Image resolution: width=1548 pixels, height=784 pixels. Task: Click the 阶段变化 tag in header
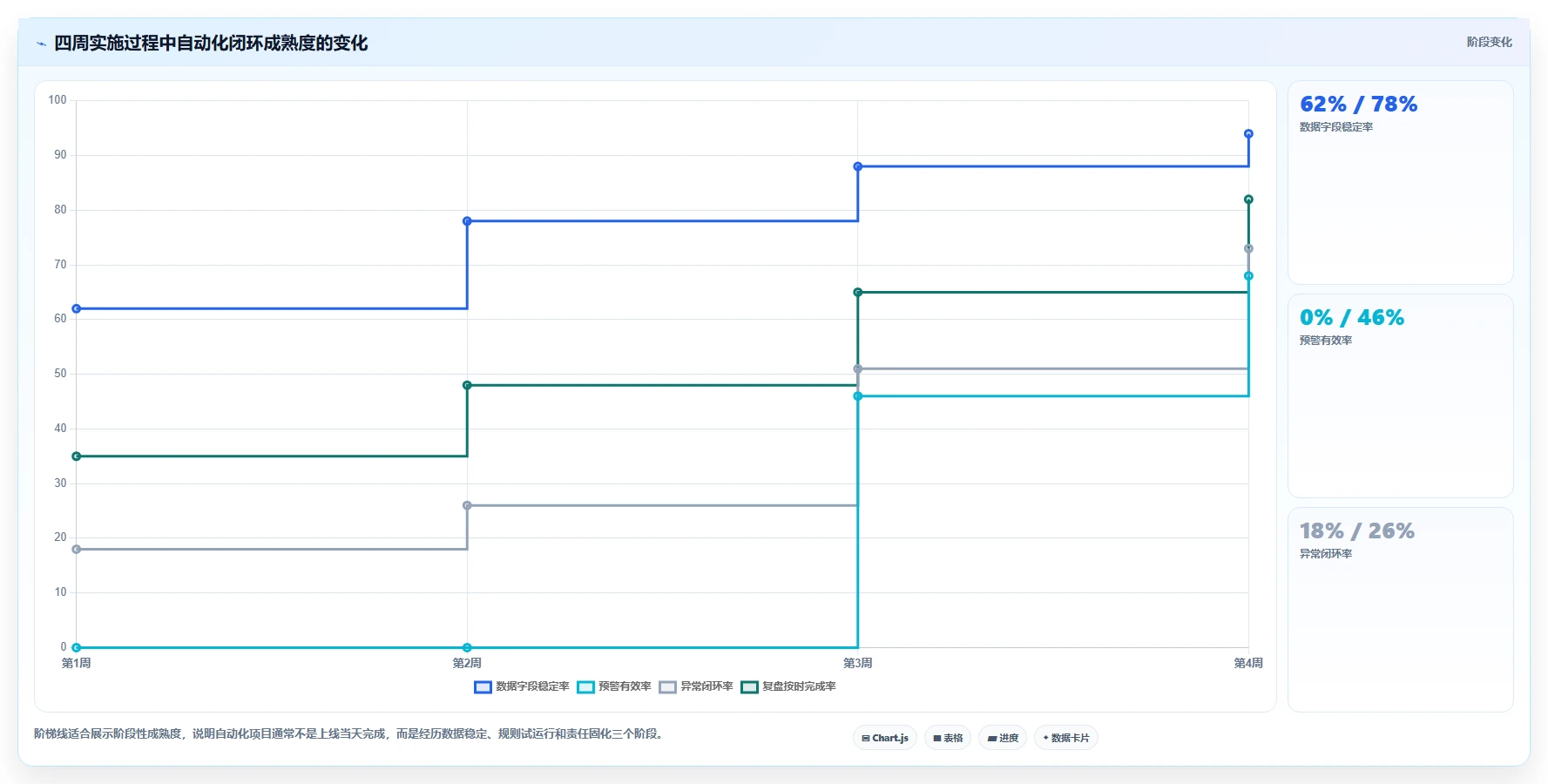point(1489,42)
